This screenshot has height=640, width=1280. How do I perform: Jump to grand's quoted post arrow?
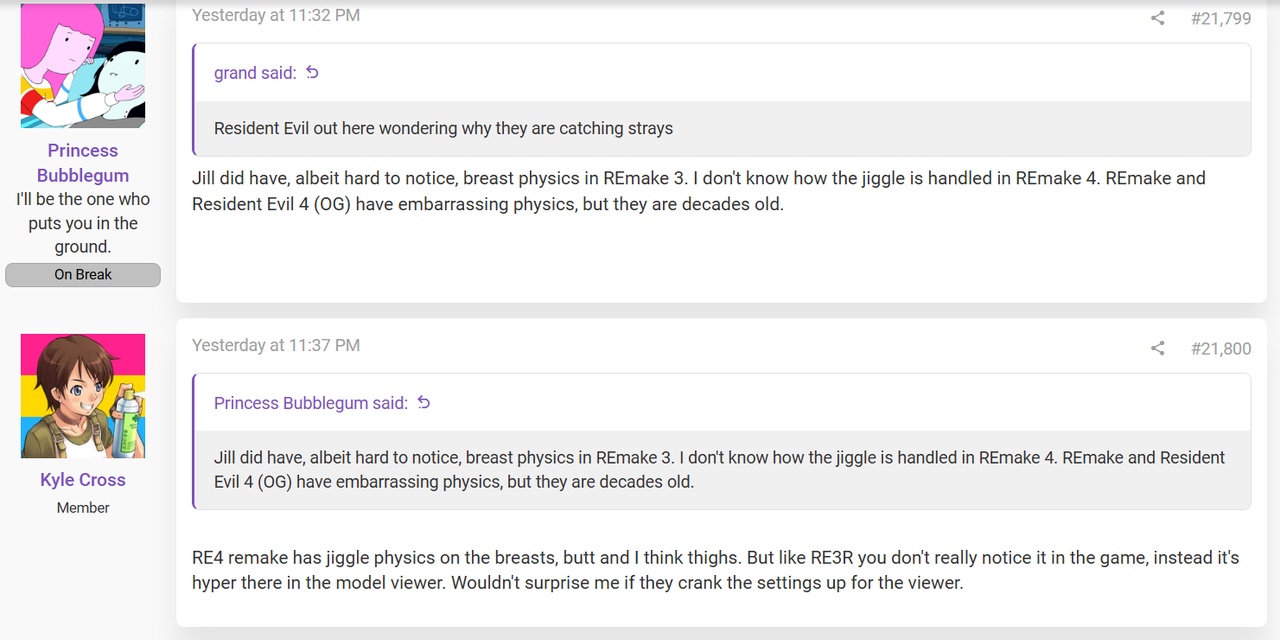click(x=312, y=72)
